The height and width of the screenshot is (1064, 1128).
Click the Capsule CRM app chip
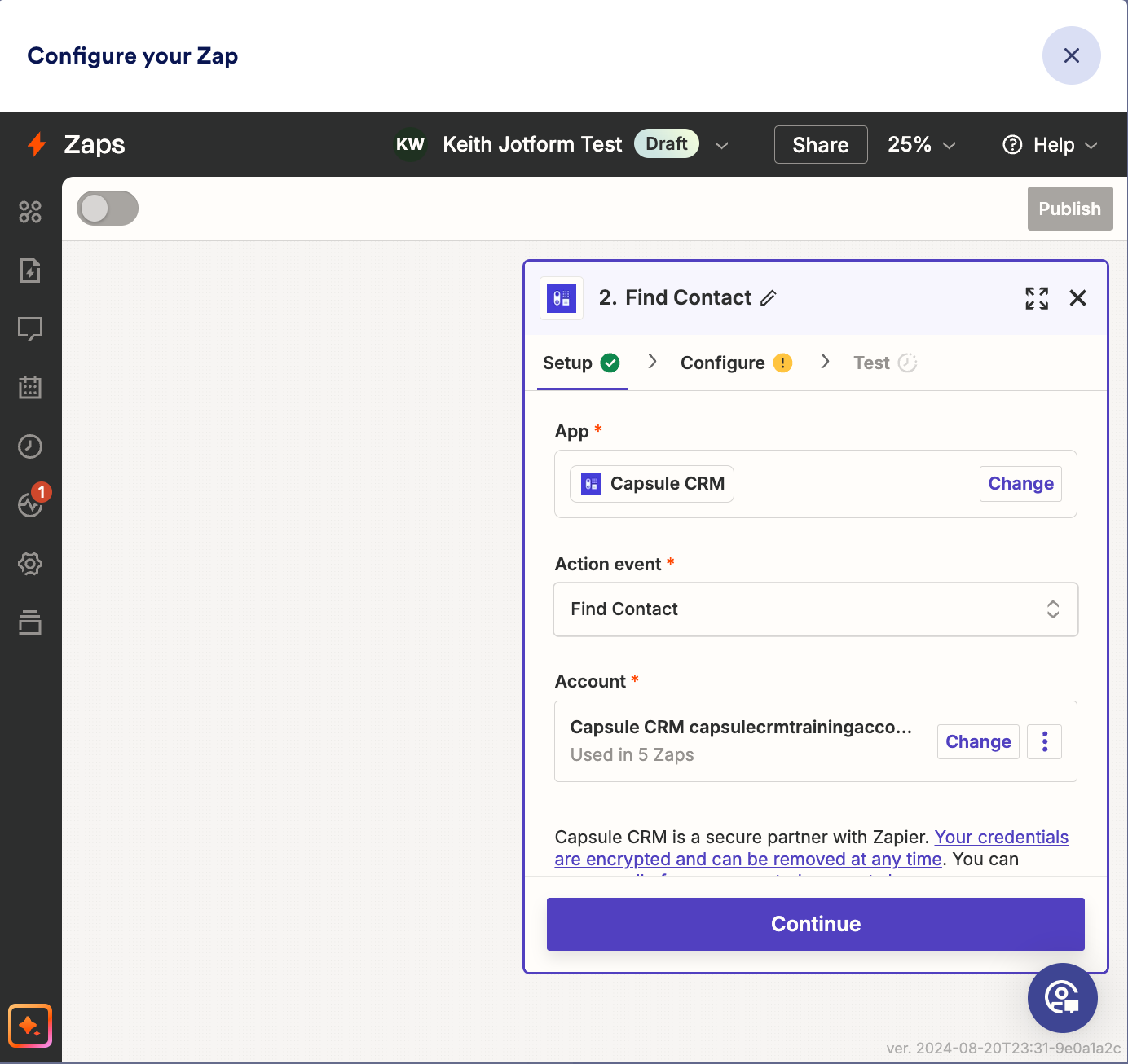coord(652,484)
